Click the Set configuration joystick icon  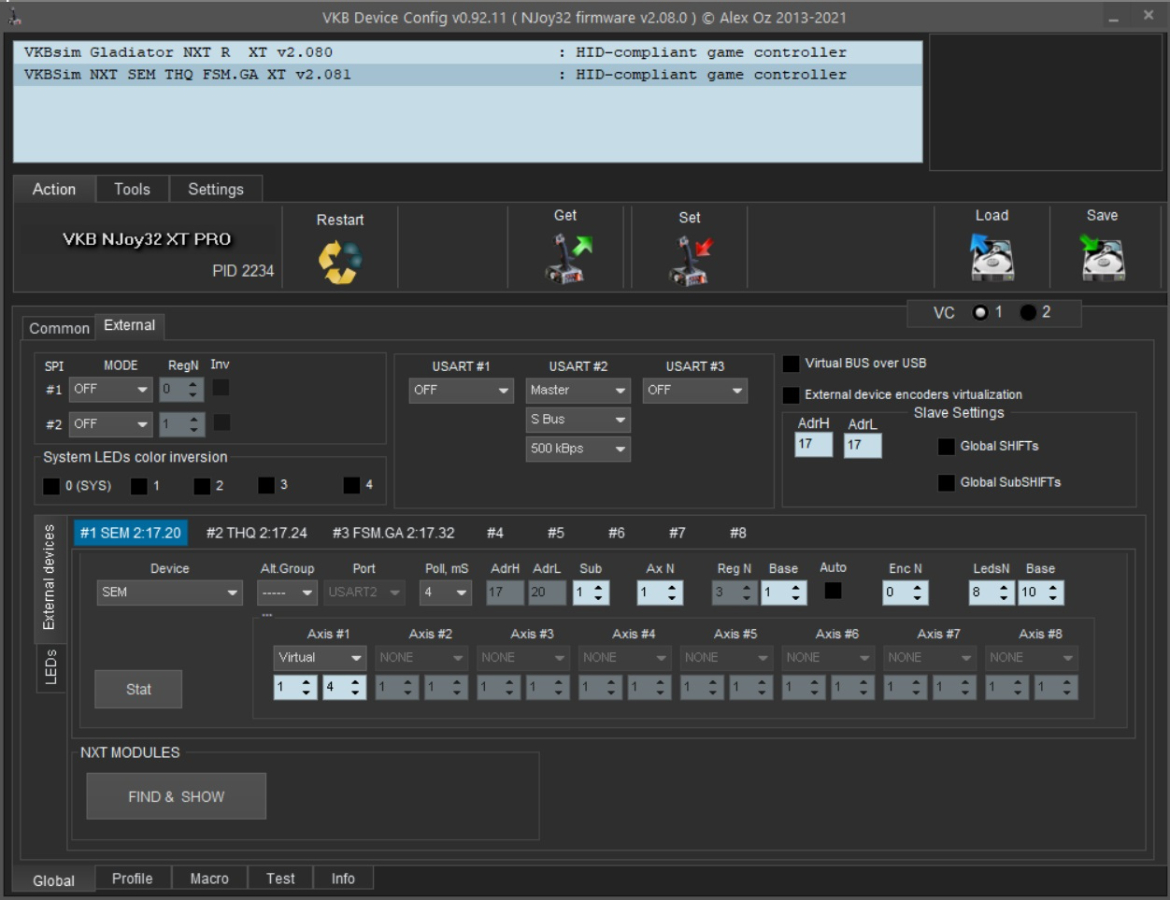pos(690,260)
